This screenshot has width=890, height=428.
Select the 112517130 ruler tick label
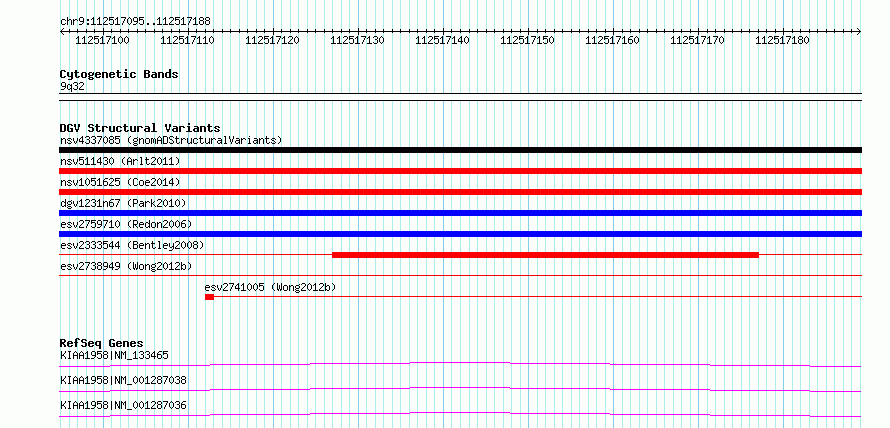[358, 40]
